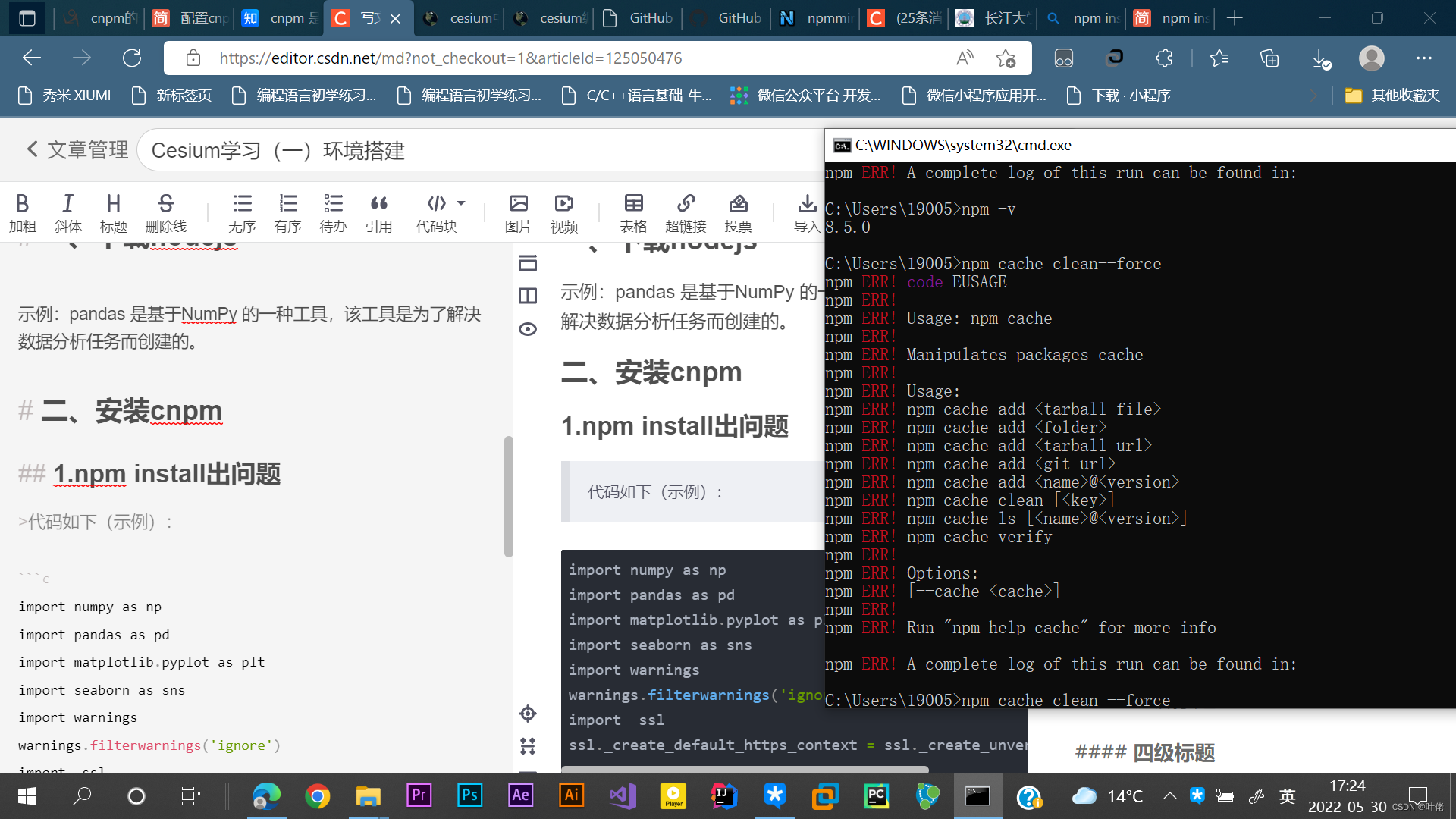Insert unordered list (无序)

tap(242, 212)
